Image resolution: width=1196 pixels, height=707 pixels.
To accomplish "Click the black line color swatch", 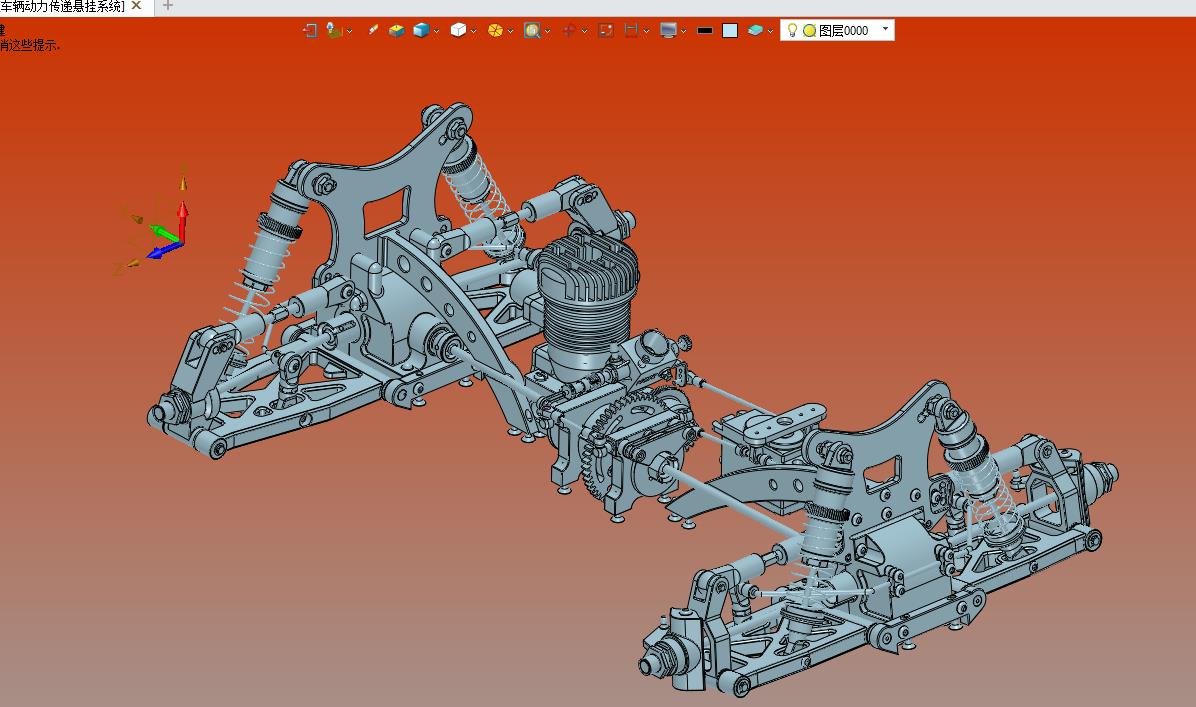I will (706, 31).
